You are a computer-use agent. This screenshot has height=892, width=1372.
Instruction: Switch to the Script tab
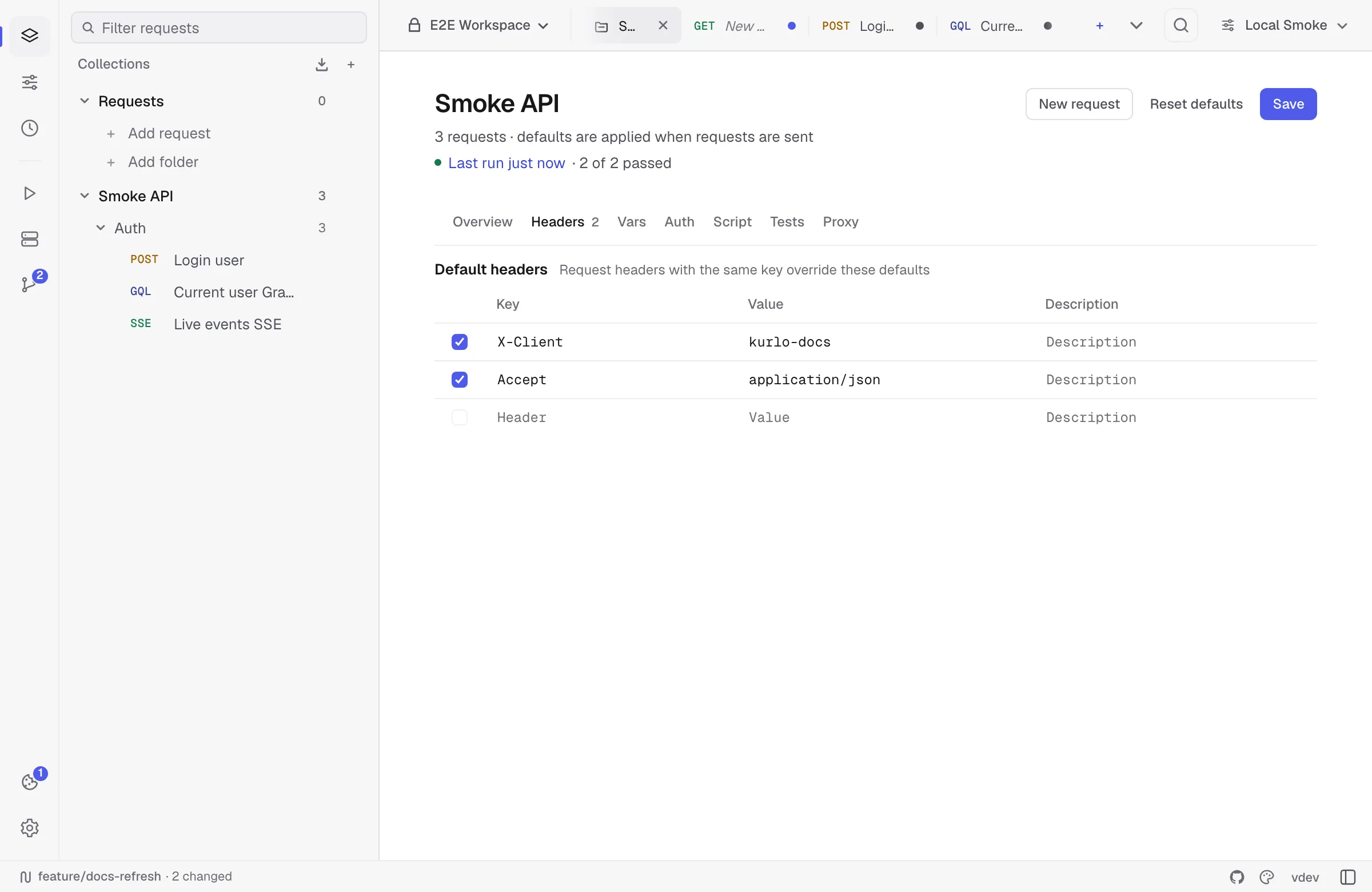pyautogui.click(x=732, y=222)
